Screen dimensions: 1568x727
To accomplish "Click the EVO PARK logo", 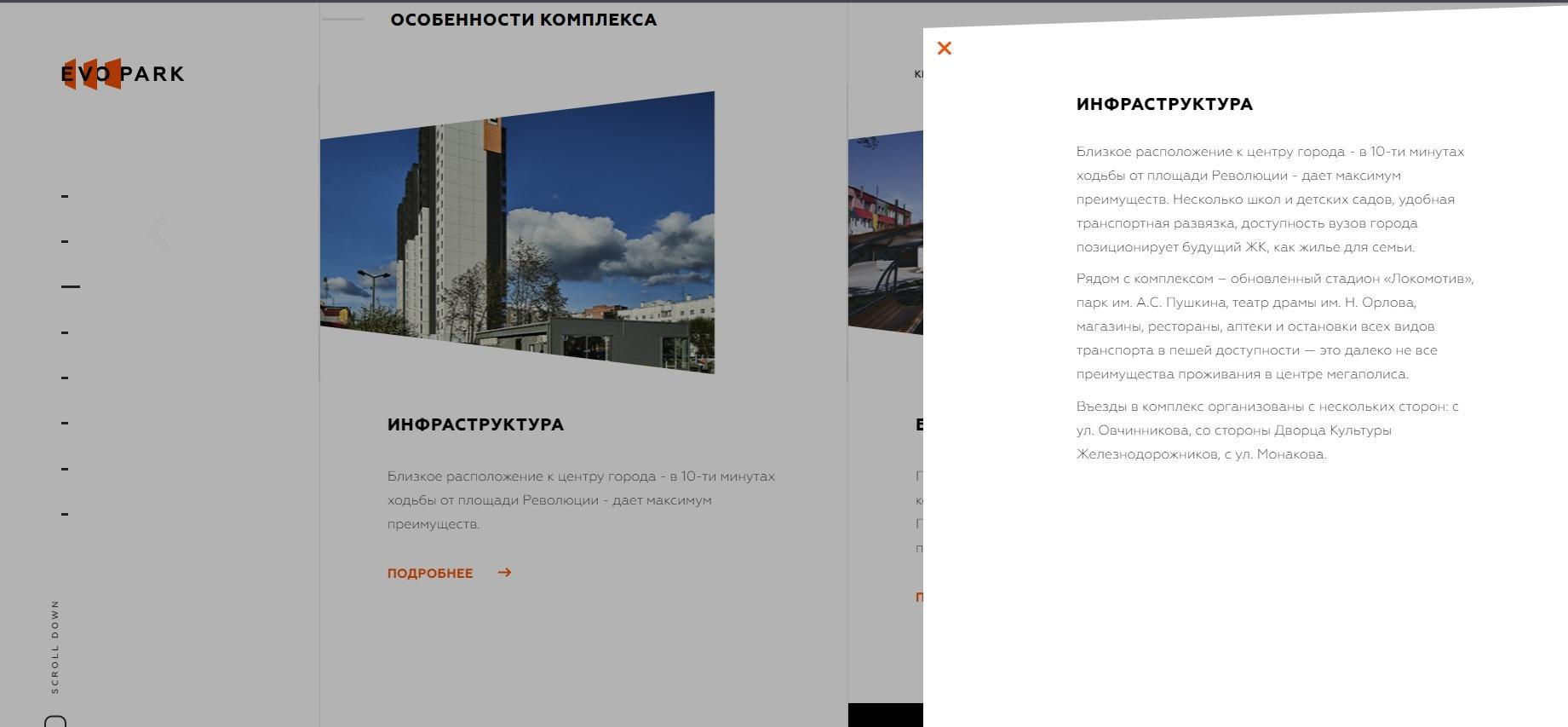I will click(x=123, y=74).
